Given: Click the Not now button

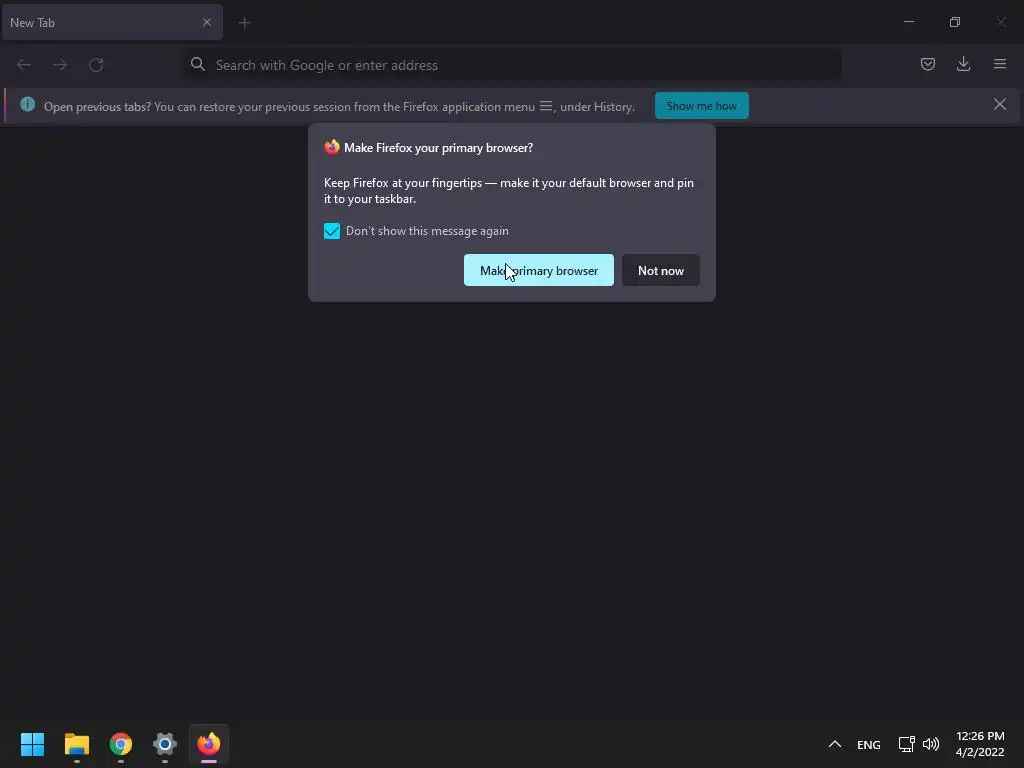Looking at the screenshot, I should click(x=660, y=270).
